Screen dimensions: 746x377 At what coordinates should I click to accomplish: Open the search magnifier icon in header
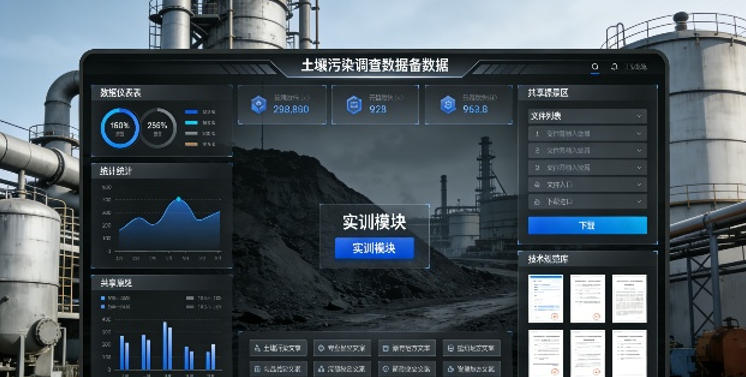pyautogui.click(x=595, y=67)
